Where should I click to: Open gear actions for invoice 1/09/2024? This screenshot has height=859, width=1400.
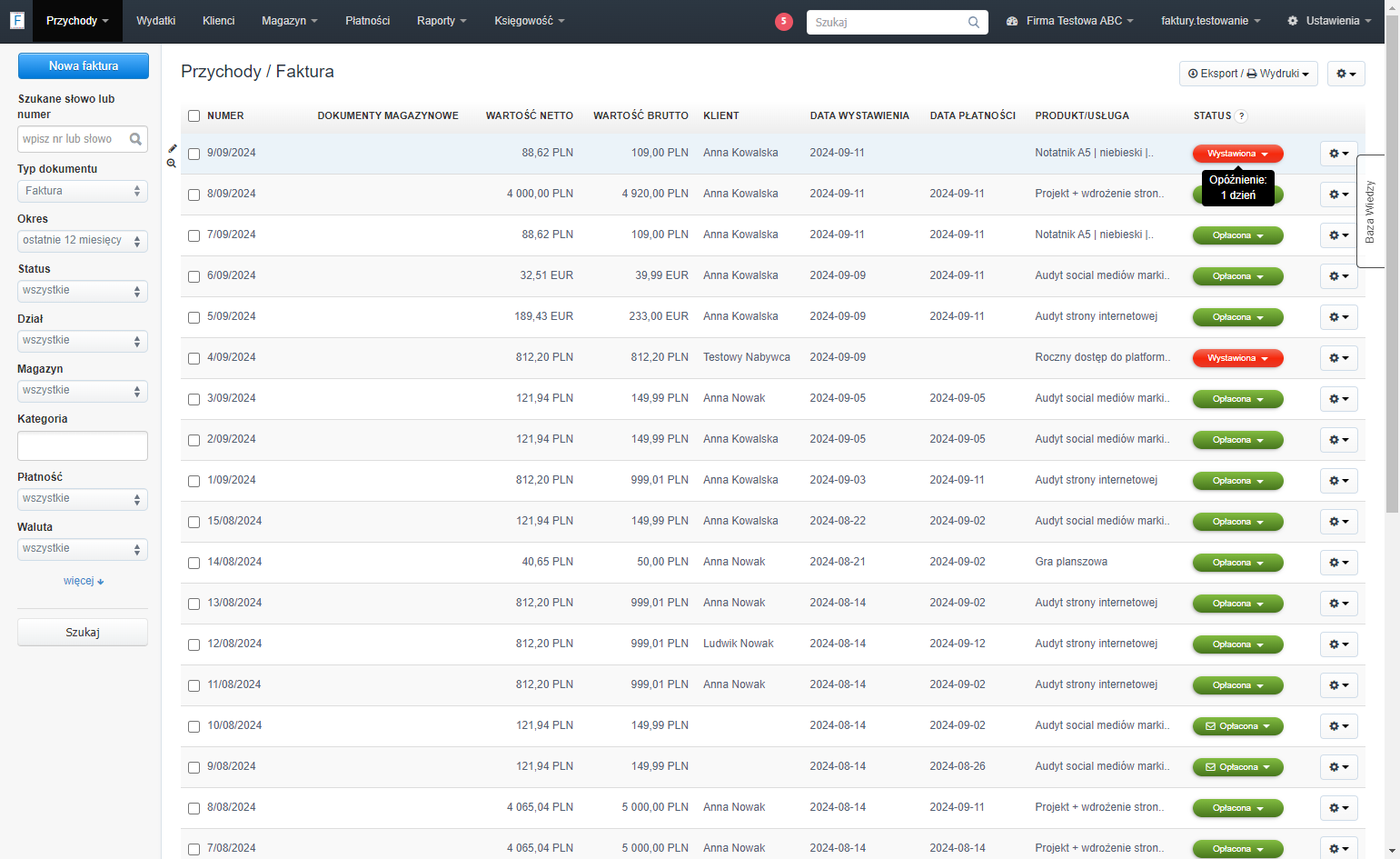coord(1338,481)
